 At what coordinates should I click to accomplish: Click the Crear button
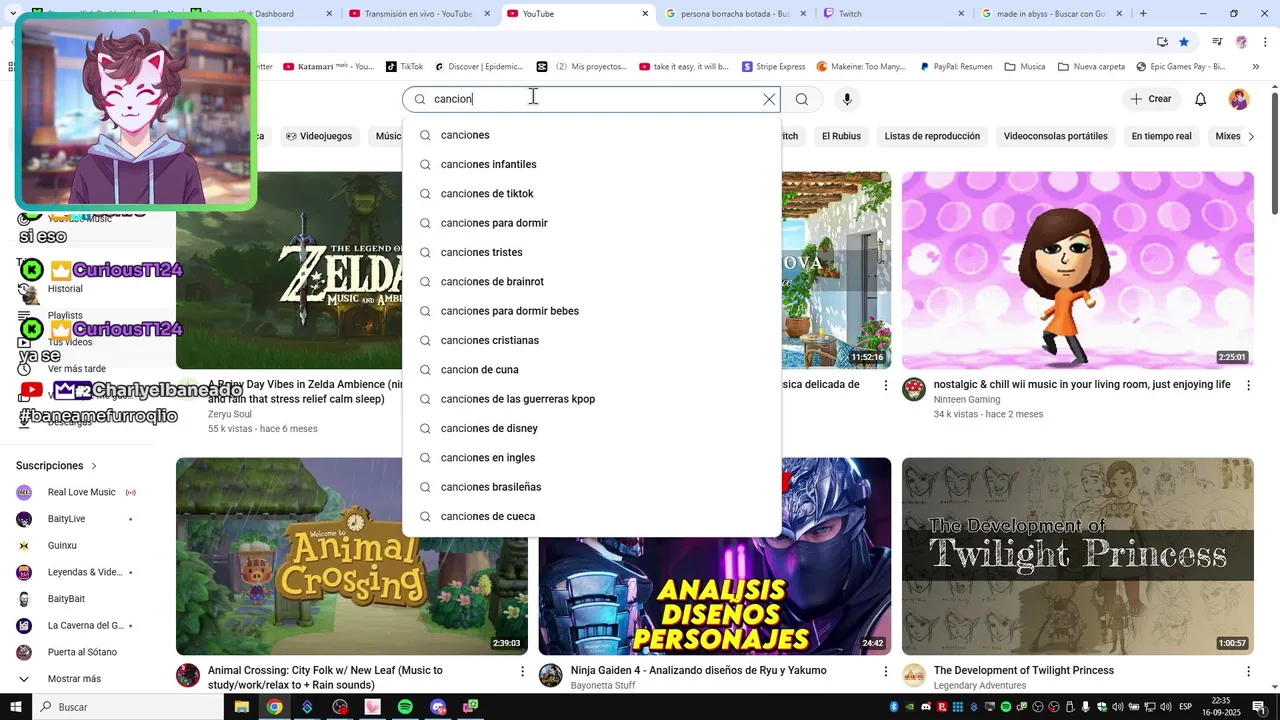(x=1150, y=99)
